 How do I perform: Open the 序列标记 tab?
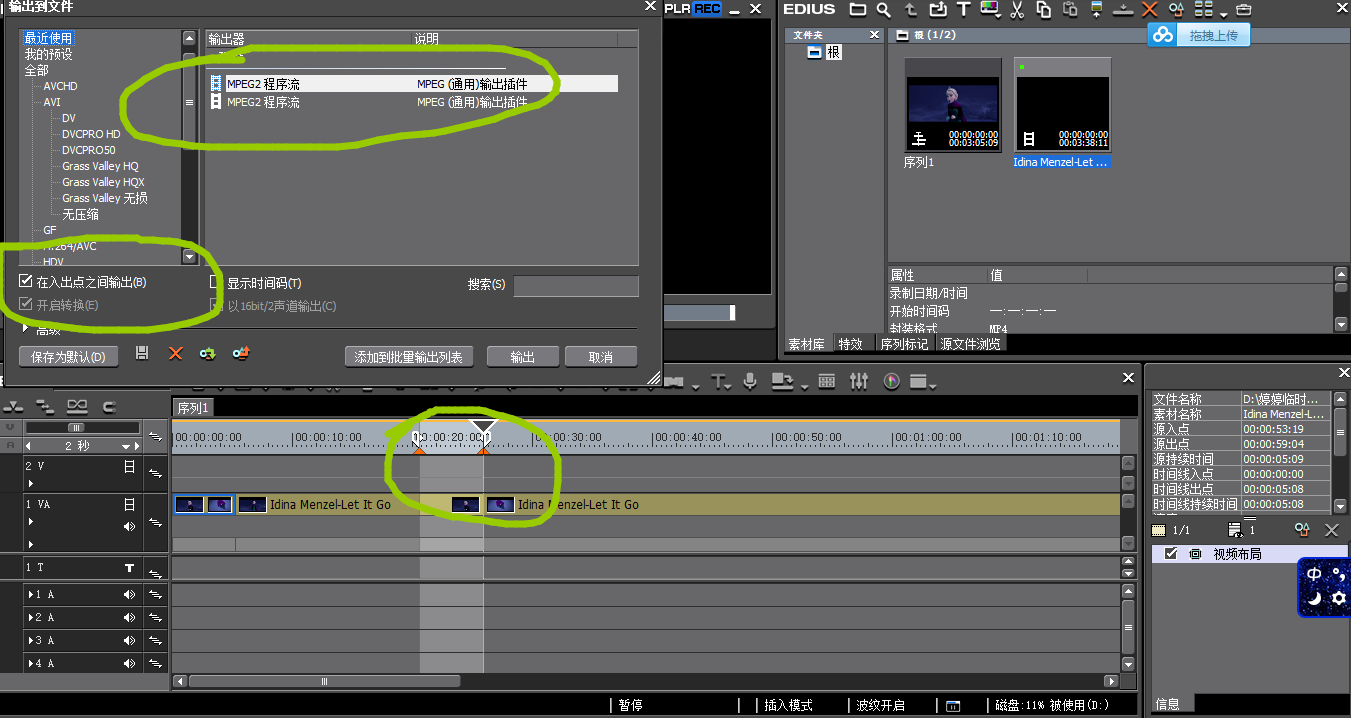point(904,344)
